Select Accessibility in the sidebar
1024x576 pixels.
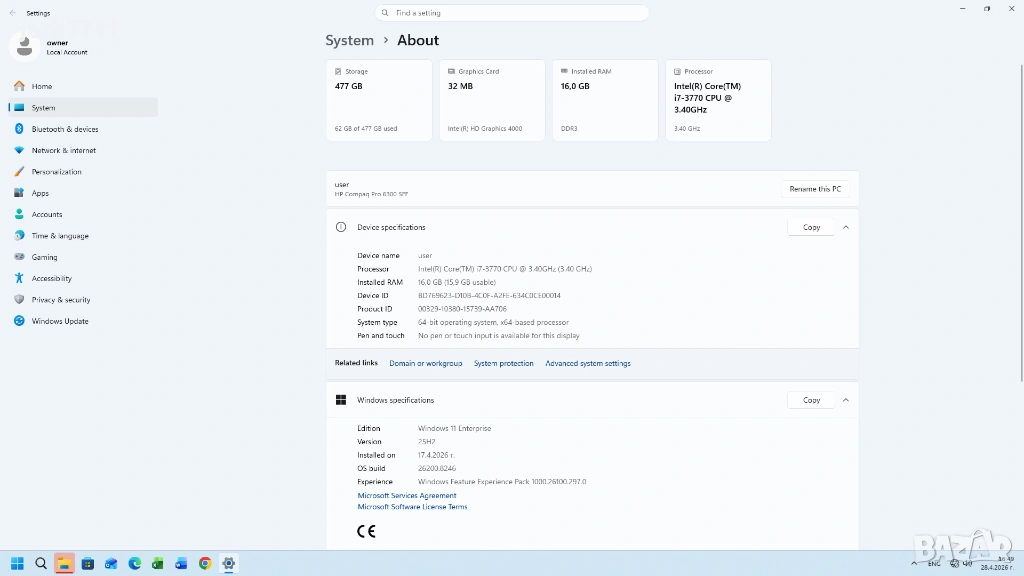click(x=51, y=278)
